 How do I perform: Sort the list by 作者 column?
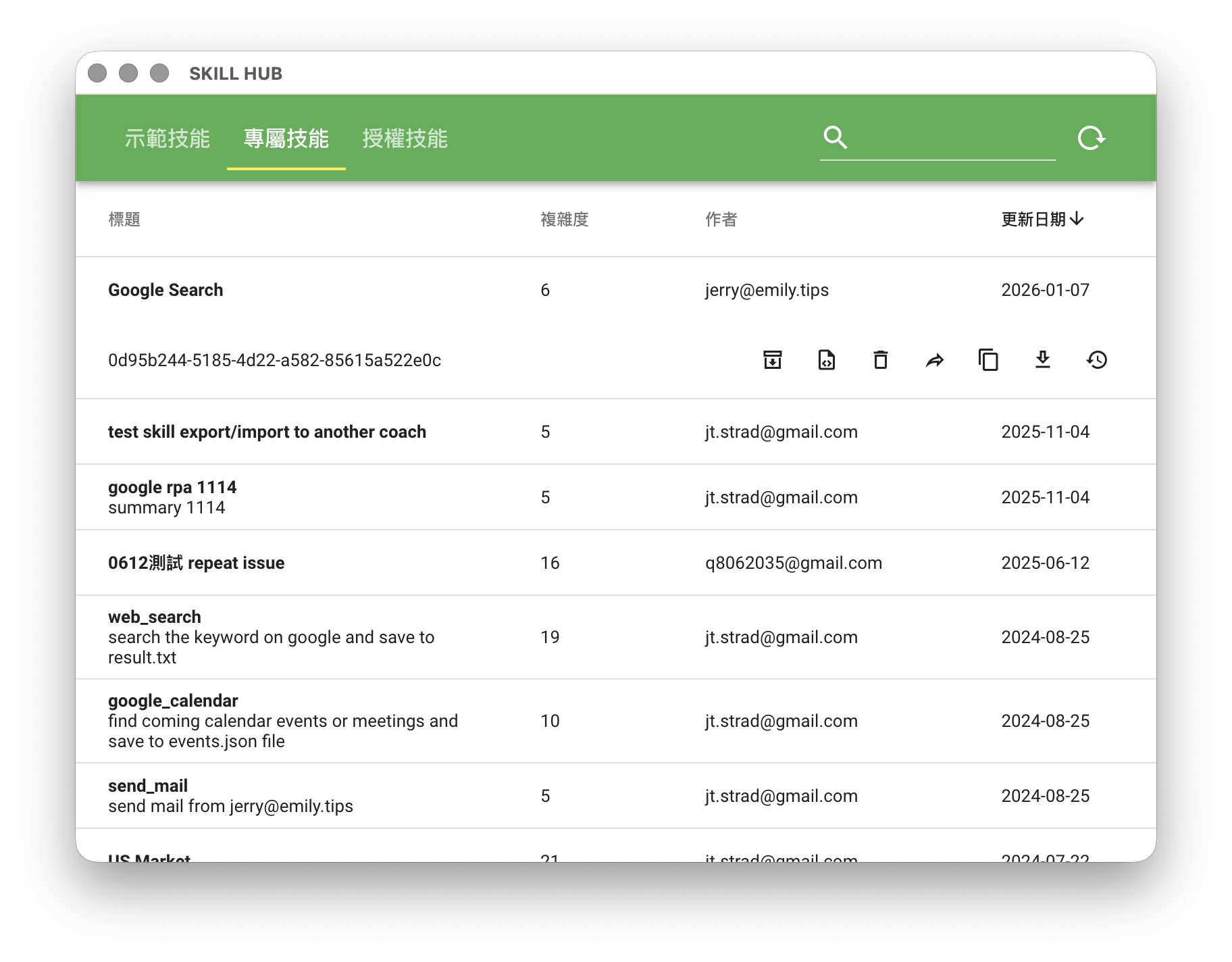(x=721, y=220)
